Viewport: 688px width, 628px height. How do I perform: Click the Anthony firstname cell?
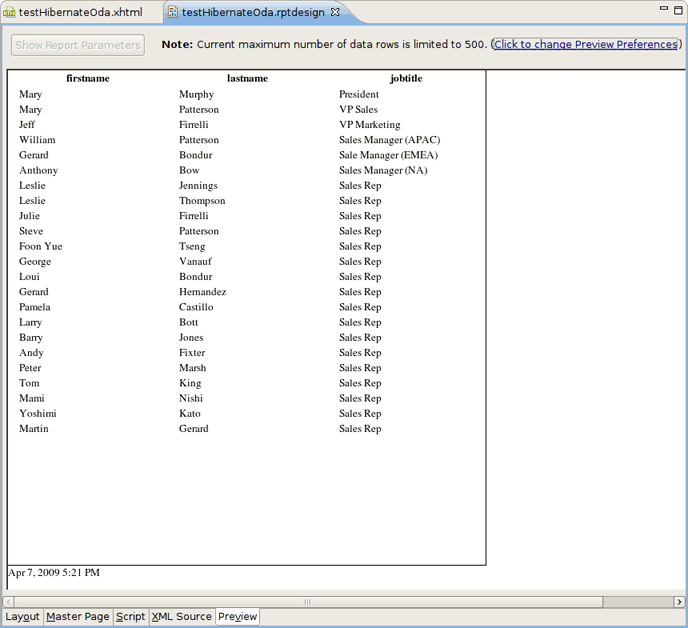point(39,170)
